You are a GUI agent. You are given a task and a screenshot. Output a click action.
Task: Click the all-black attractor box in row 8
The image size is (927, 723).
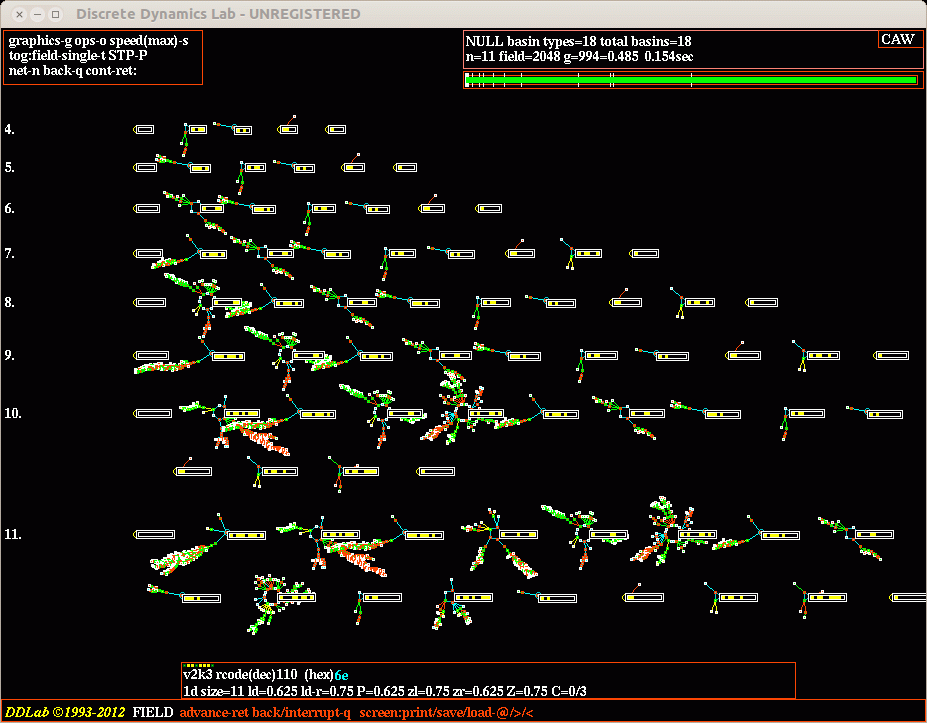click(x=150, y=303)
